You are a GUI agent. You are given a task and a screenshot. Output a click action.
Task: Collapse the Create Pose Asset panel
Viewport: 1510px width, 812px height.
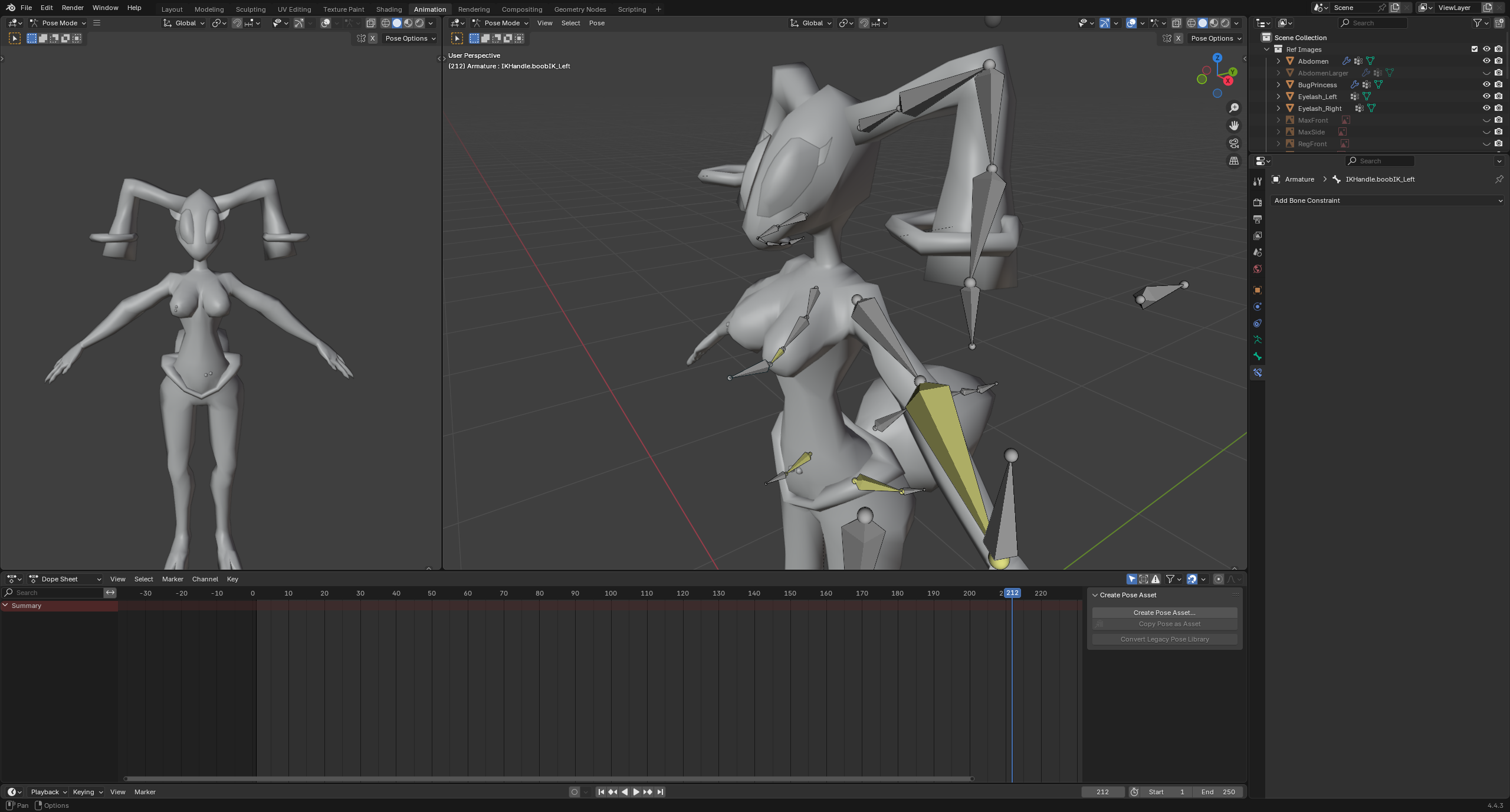click(1095, 595)
